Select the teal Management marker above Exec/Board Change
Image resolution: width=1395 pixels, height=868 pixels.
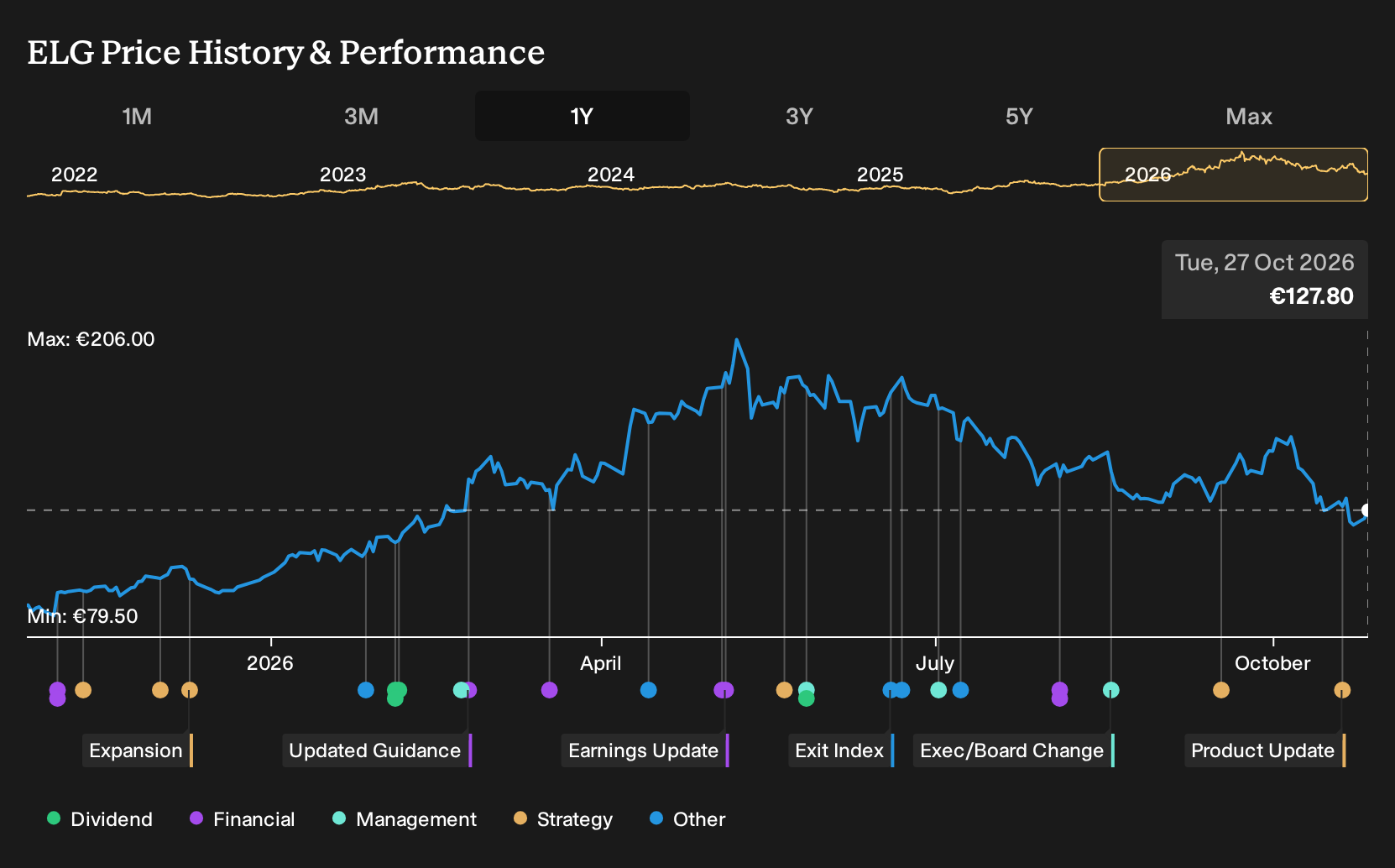(x=1110, y=690)
